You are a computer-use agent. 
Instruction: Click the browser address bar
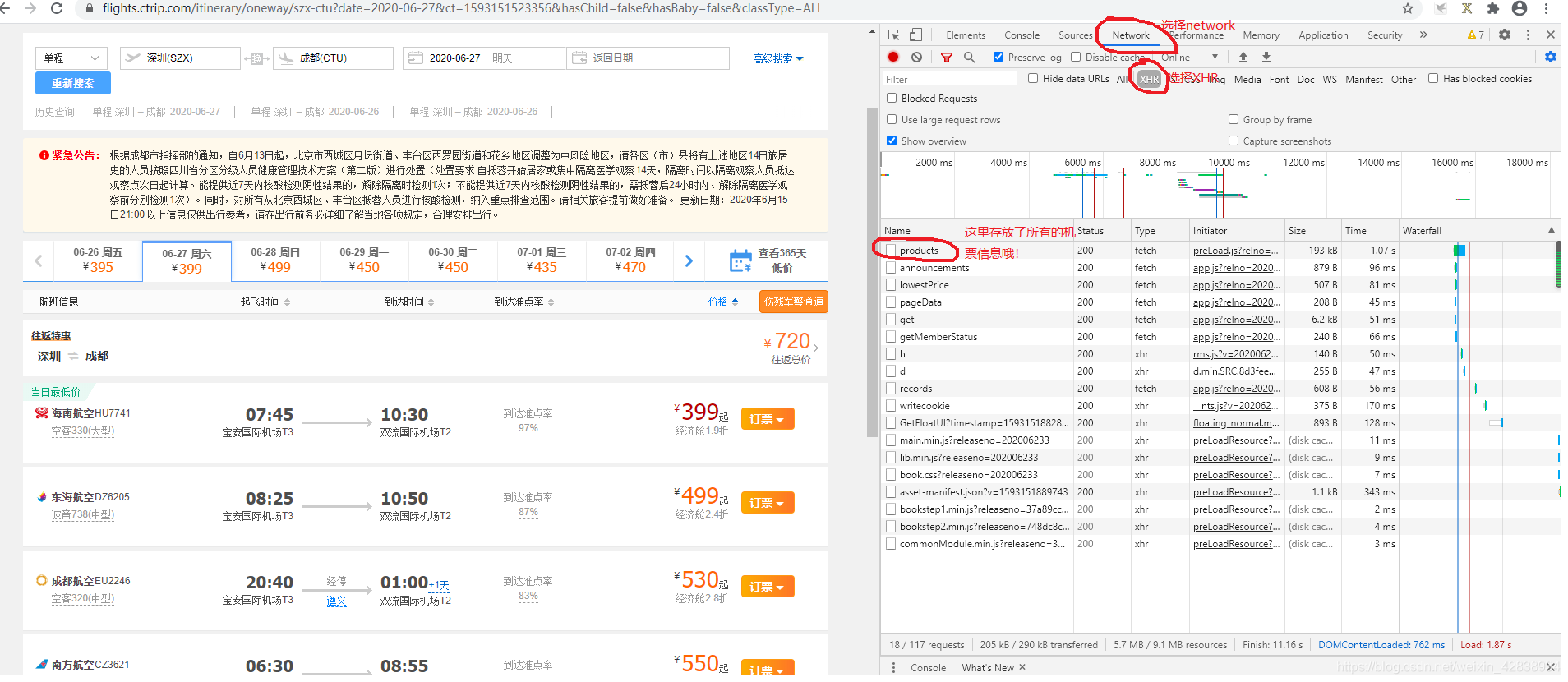(x=740, y=8)
